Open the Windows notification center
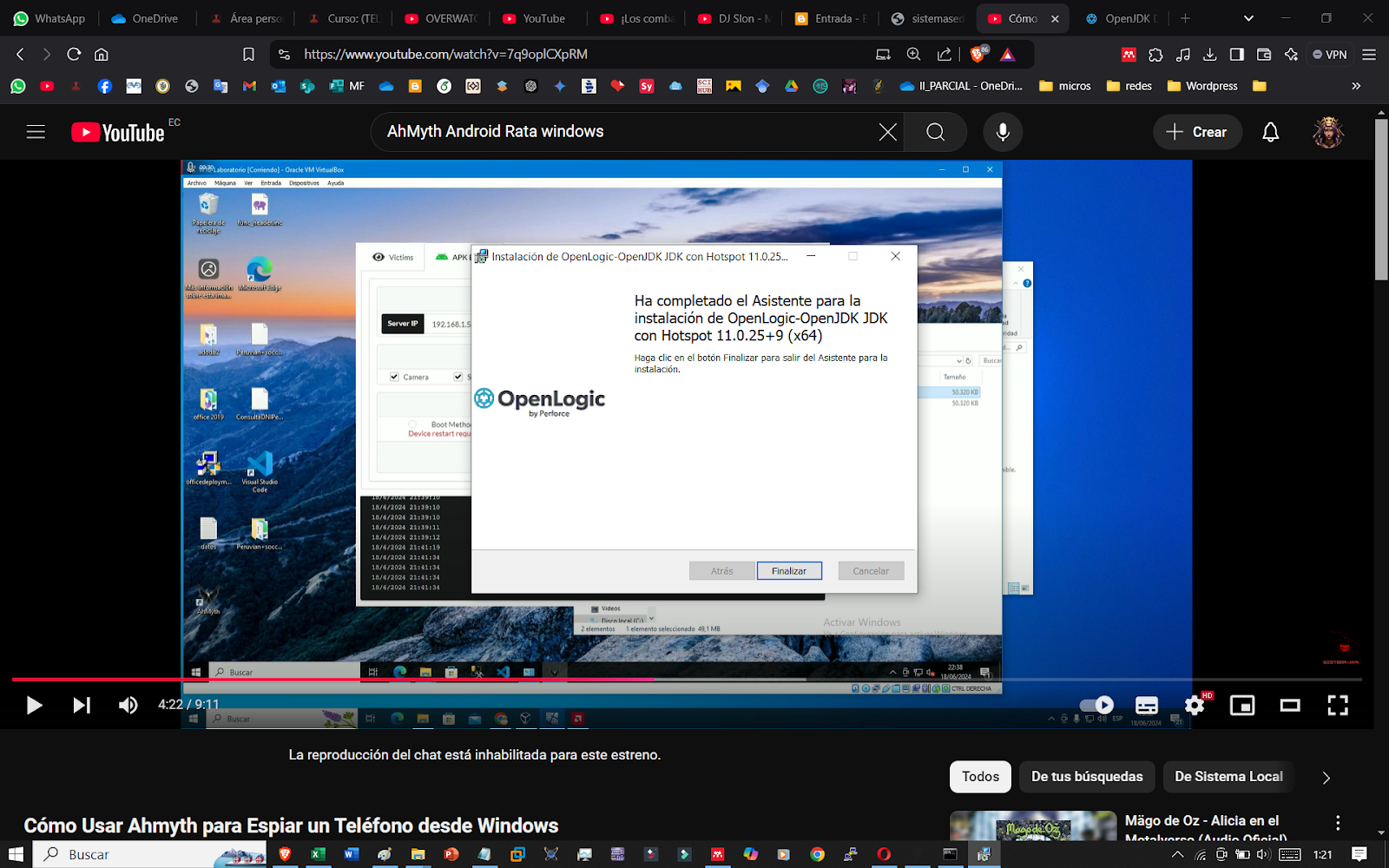This screenshot has height=868, width=1389. coord(1359,854)
